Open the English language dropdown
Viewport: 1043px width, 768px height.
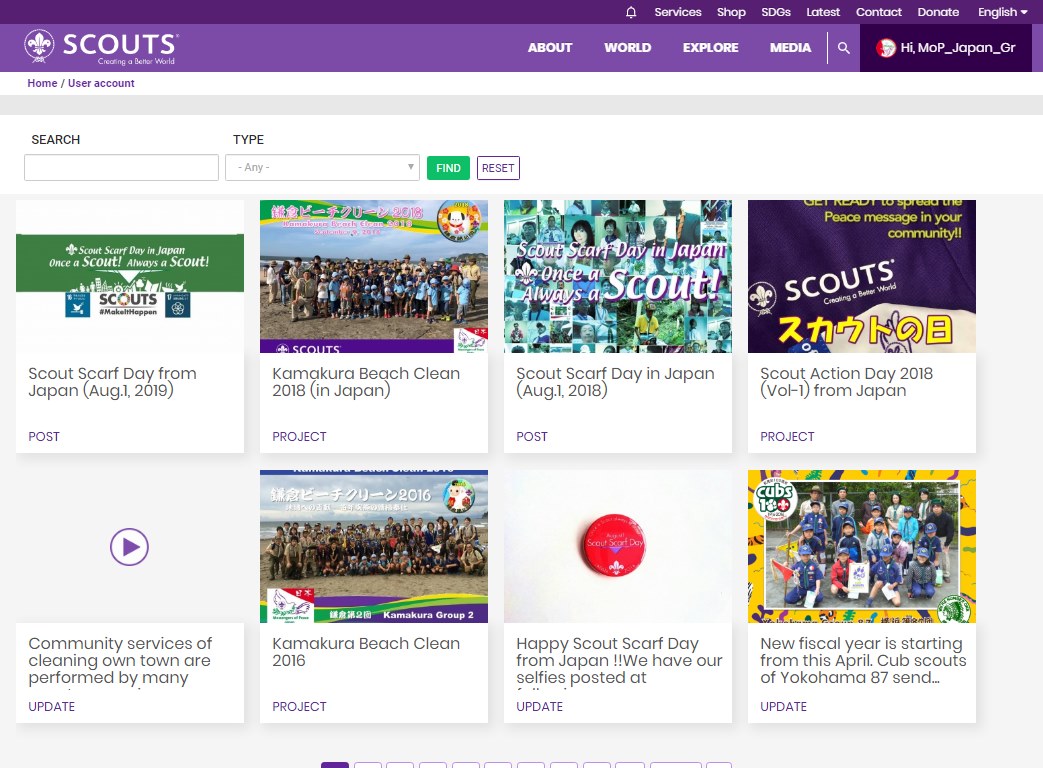point(1002,12)
